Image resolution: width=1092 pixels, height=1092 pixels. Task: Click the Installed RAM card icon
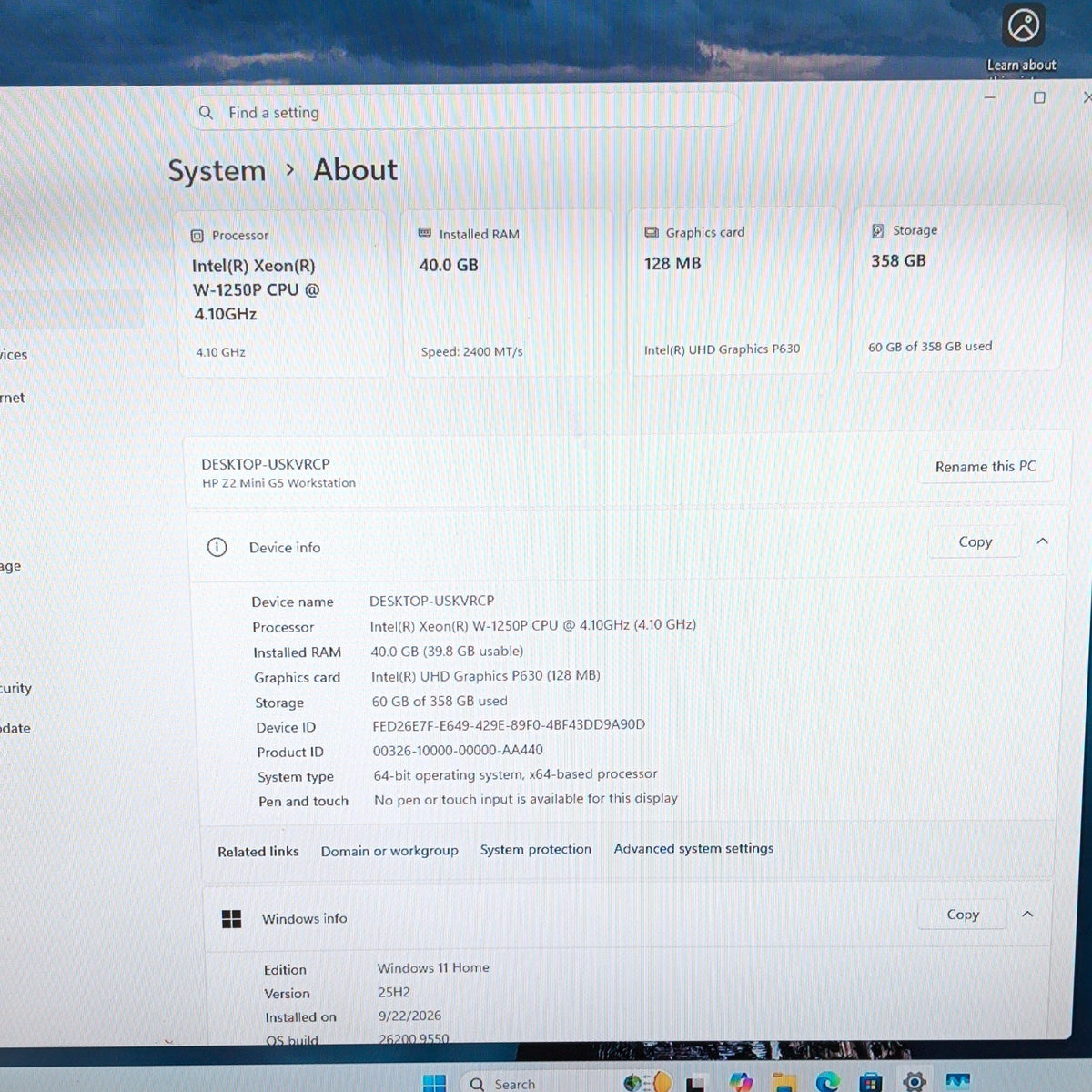pos(424,234)
